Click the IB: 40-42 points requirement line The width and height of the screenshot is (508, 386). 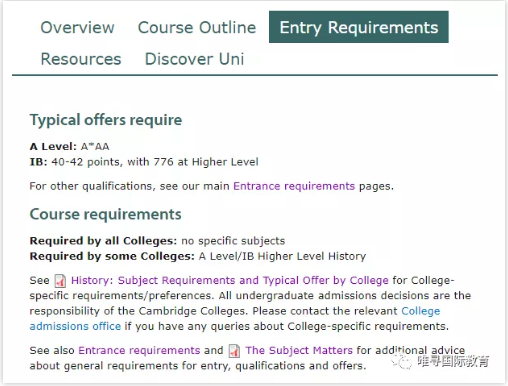(144, 162)
